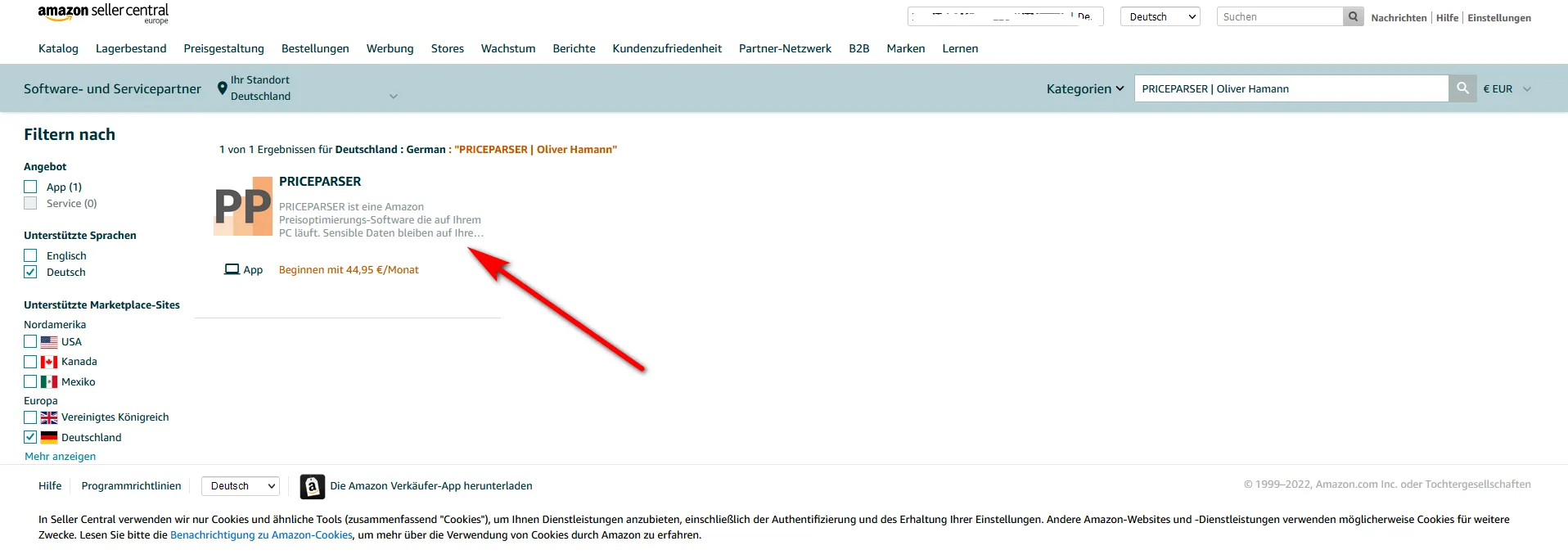Open the EUR currency dropdown
1568x559 pixels.
(x=1507, y=88)
